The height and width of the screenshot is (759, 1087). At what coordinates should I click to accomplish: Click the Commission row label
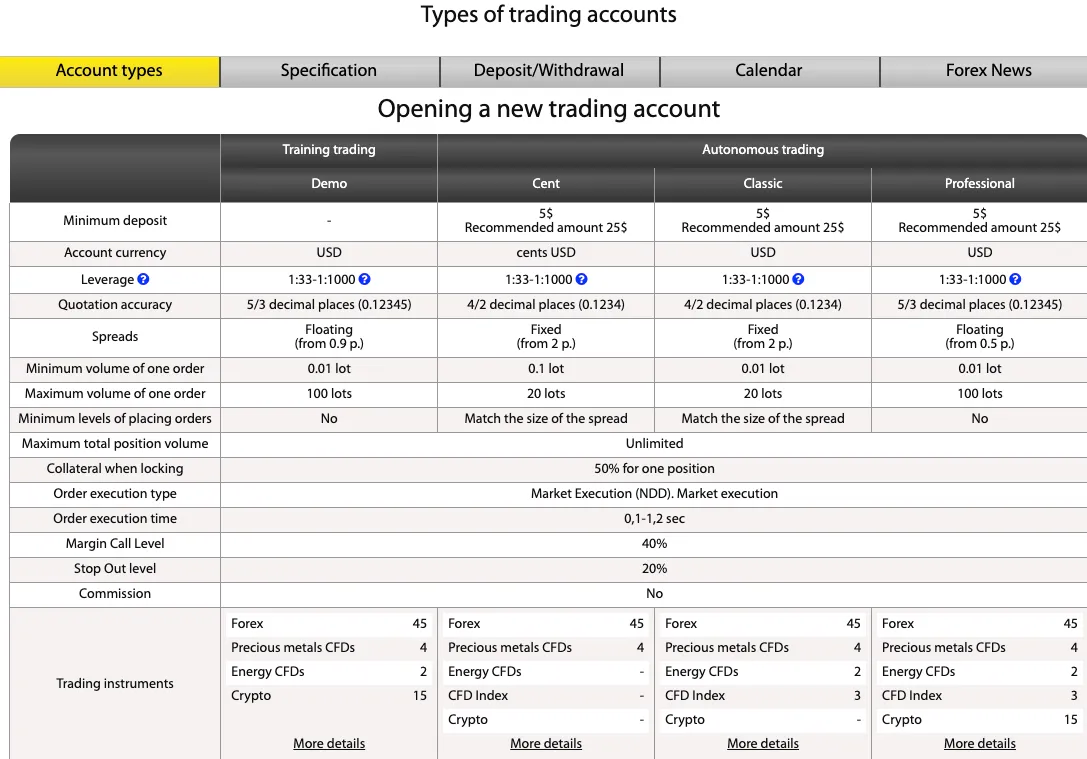[x=115, y=593]
